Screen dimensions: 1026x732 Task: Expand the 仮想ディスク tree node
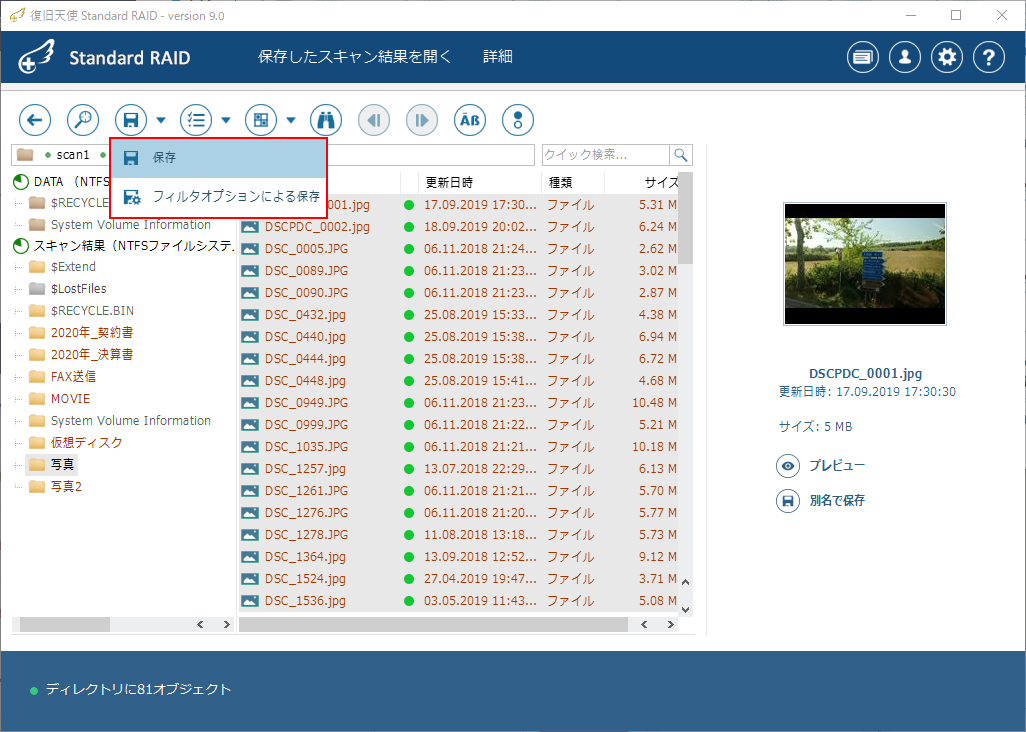coord(19,443)
